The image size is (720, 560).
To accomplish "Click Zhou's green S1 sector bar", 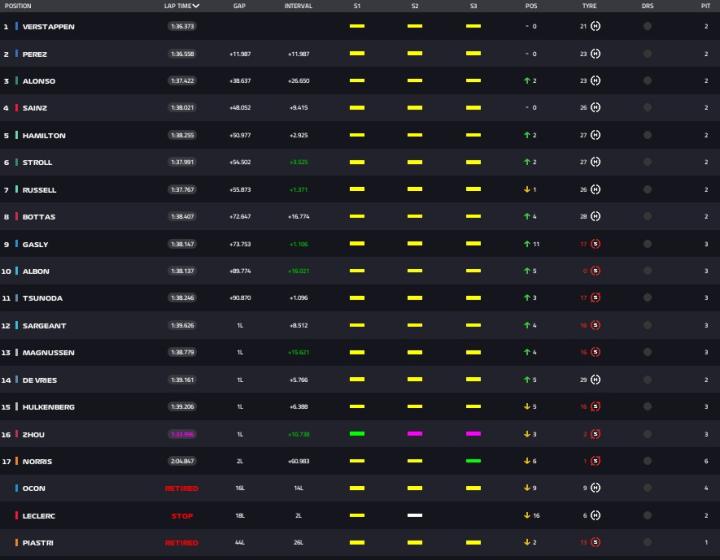I will [357, 435].
